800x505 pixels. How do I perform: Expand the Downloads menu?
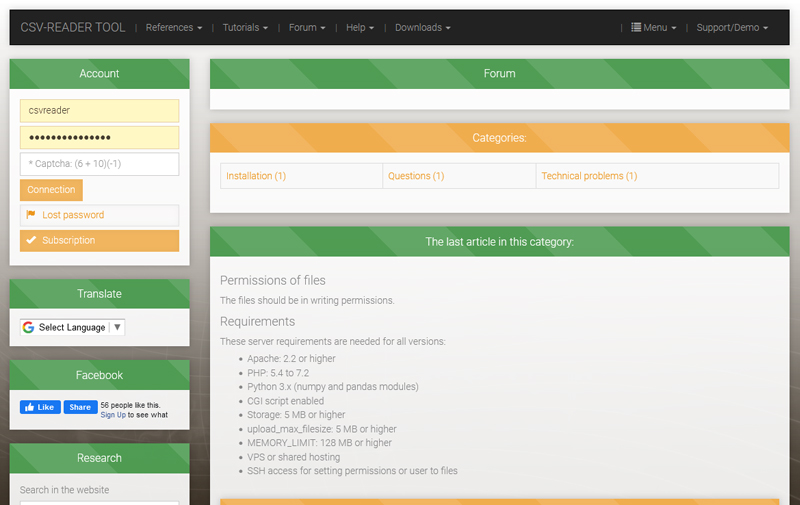pos(422,28)
